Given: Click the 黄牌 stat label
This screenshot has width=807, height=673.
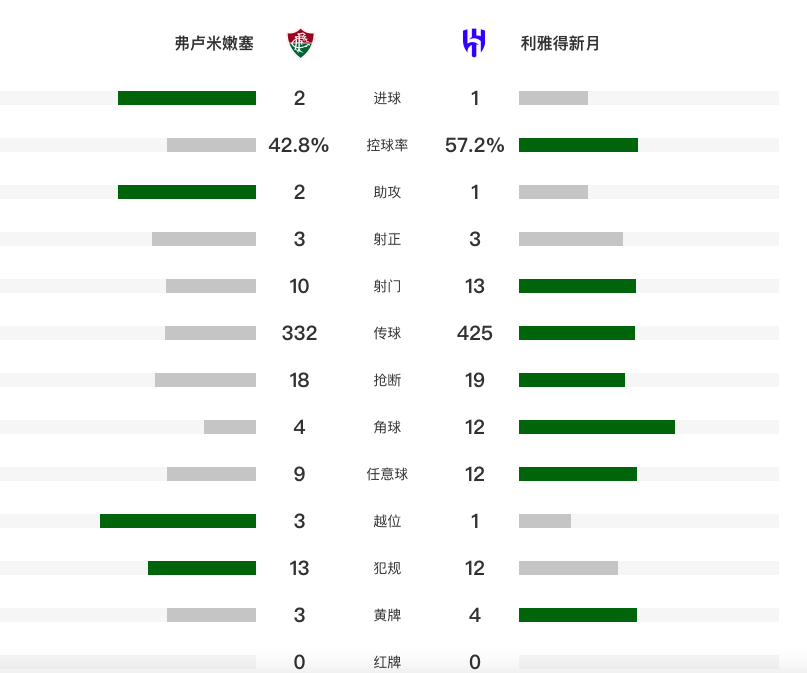Looking at the screenshot, I should [x=387, y=615].
